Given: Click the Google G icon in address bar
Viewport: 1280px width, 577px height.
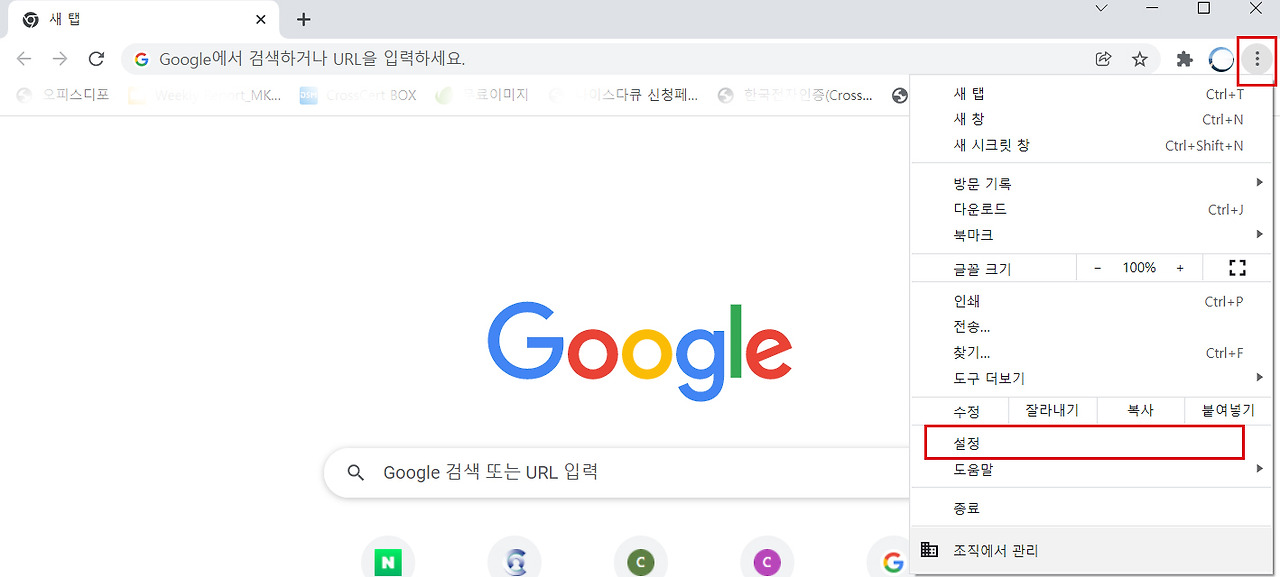Looking at the screenshot, I should click(141, 59).
